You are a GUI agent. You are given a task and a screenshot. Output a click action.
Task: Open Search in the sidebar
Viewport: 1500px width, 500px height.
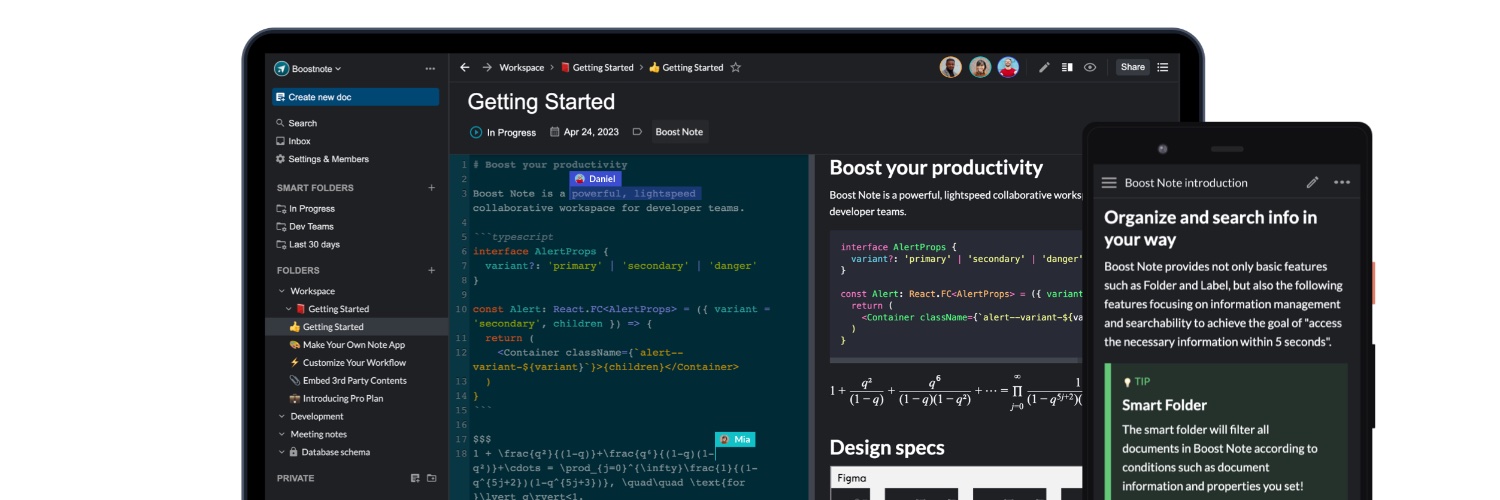pos(296,123)
